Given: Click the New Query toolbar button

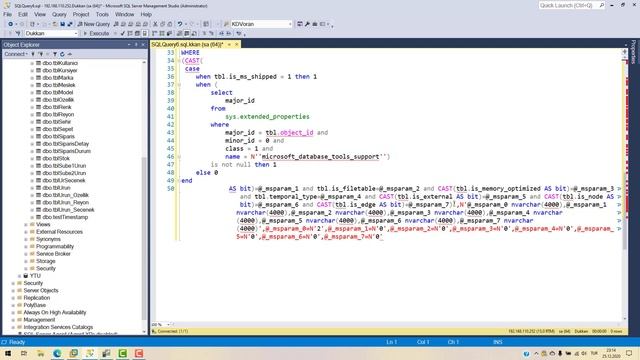Looking at the screenshot, I should tap(93, 24).
